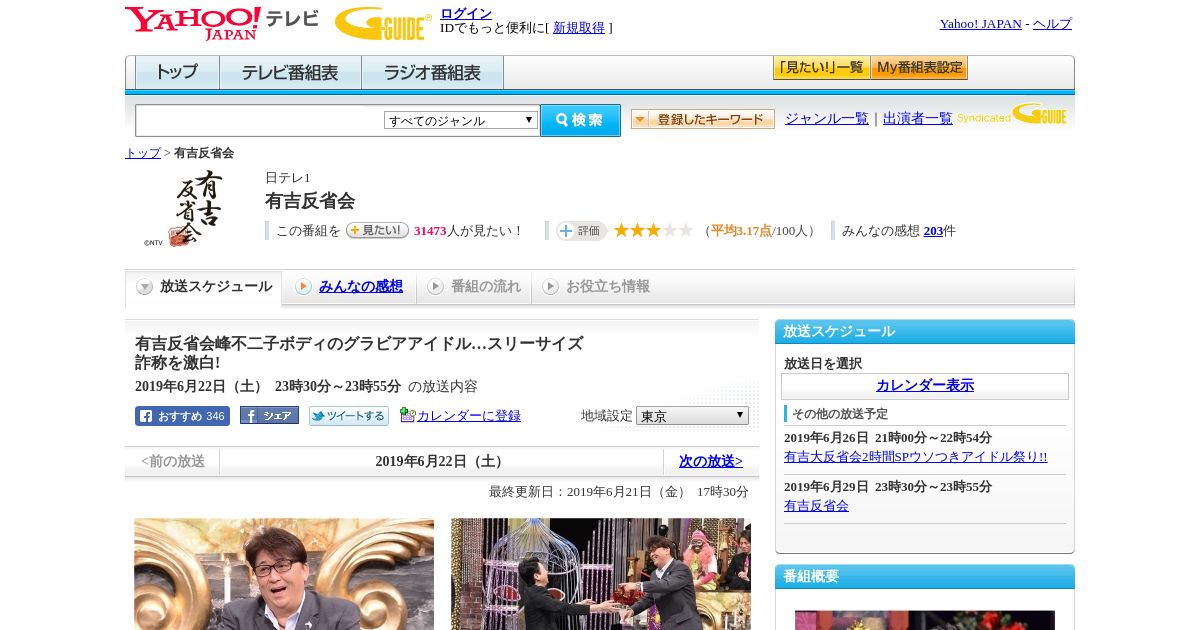Open the テレビ番組表 tab
Screen dimensions: 1200x630
tap(290, 72)
